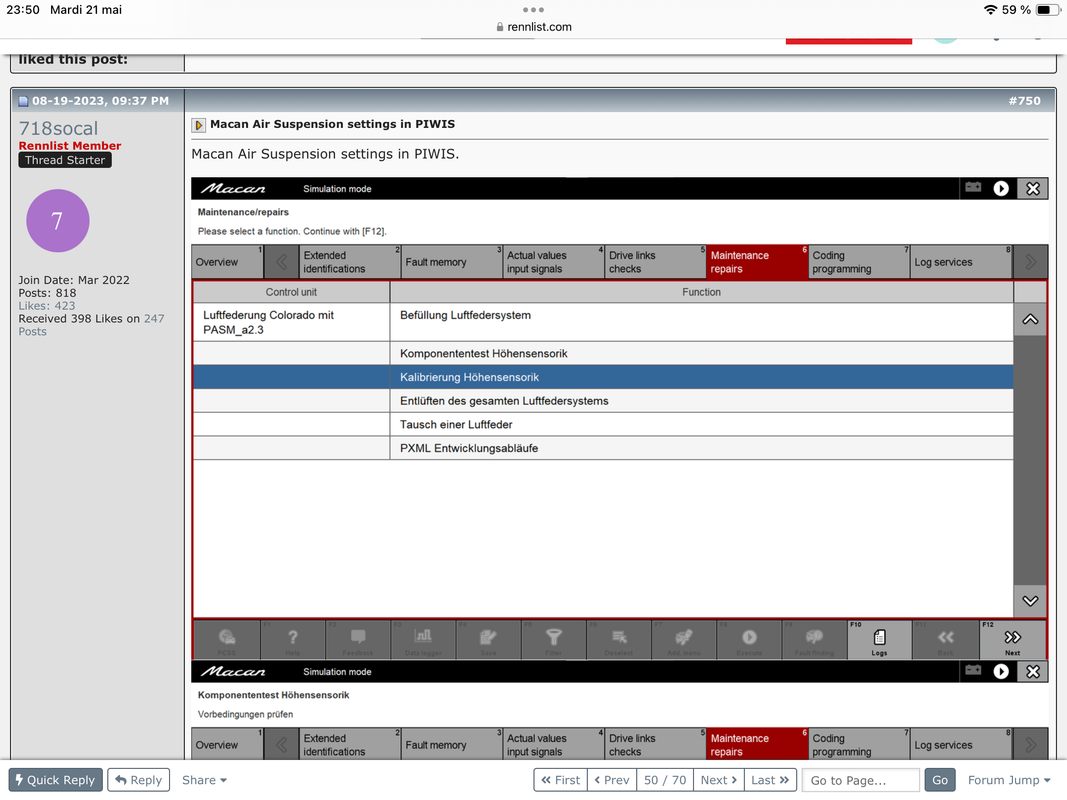Click the Save icon in PIWIS toolbar

pyautogui.click(x=489, y=639)
